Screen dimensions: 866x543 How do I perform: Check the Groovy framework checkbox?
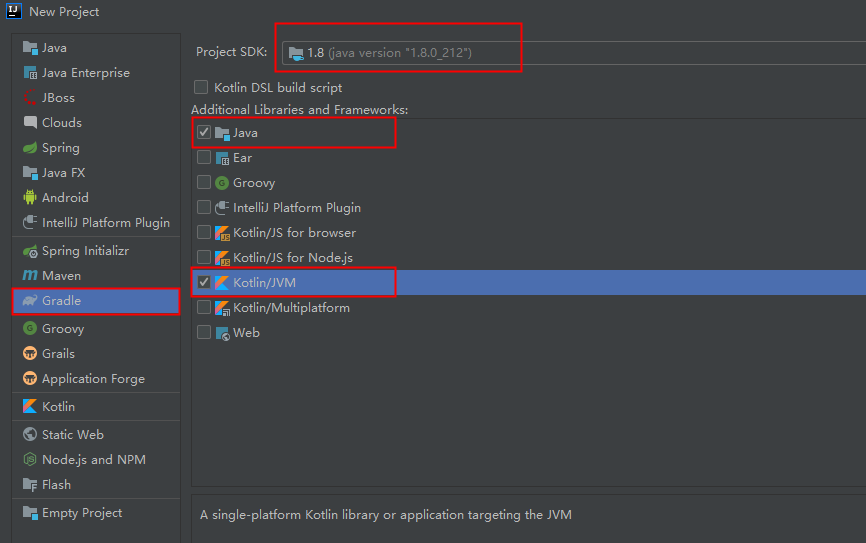[204, 182]
